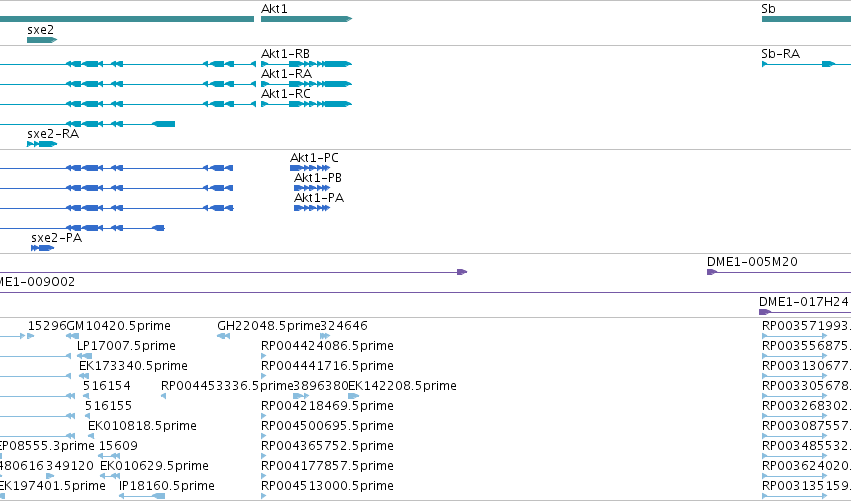
Task: Click the Sb-RA transcript label
Action: [x=780, y=54]
